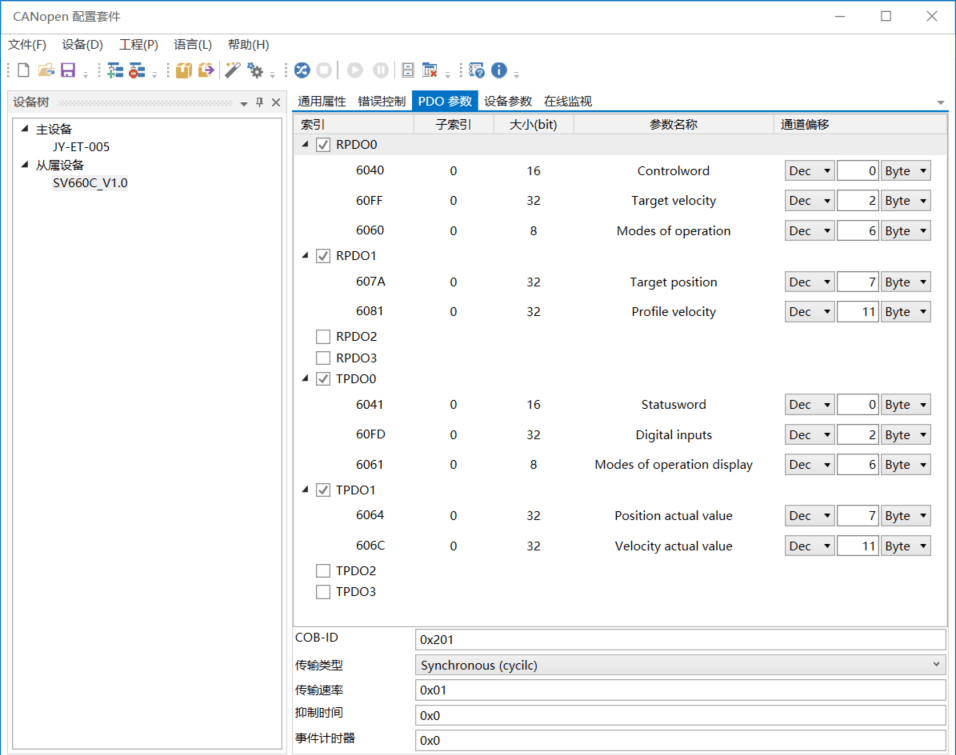Click the 大小(bit) column header
956x755 pixels.
[x=533, y=124]
